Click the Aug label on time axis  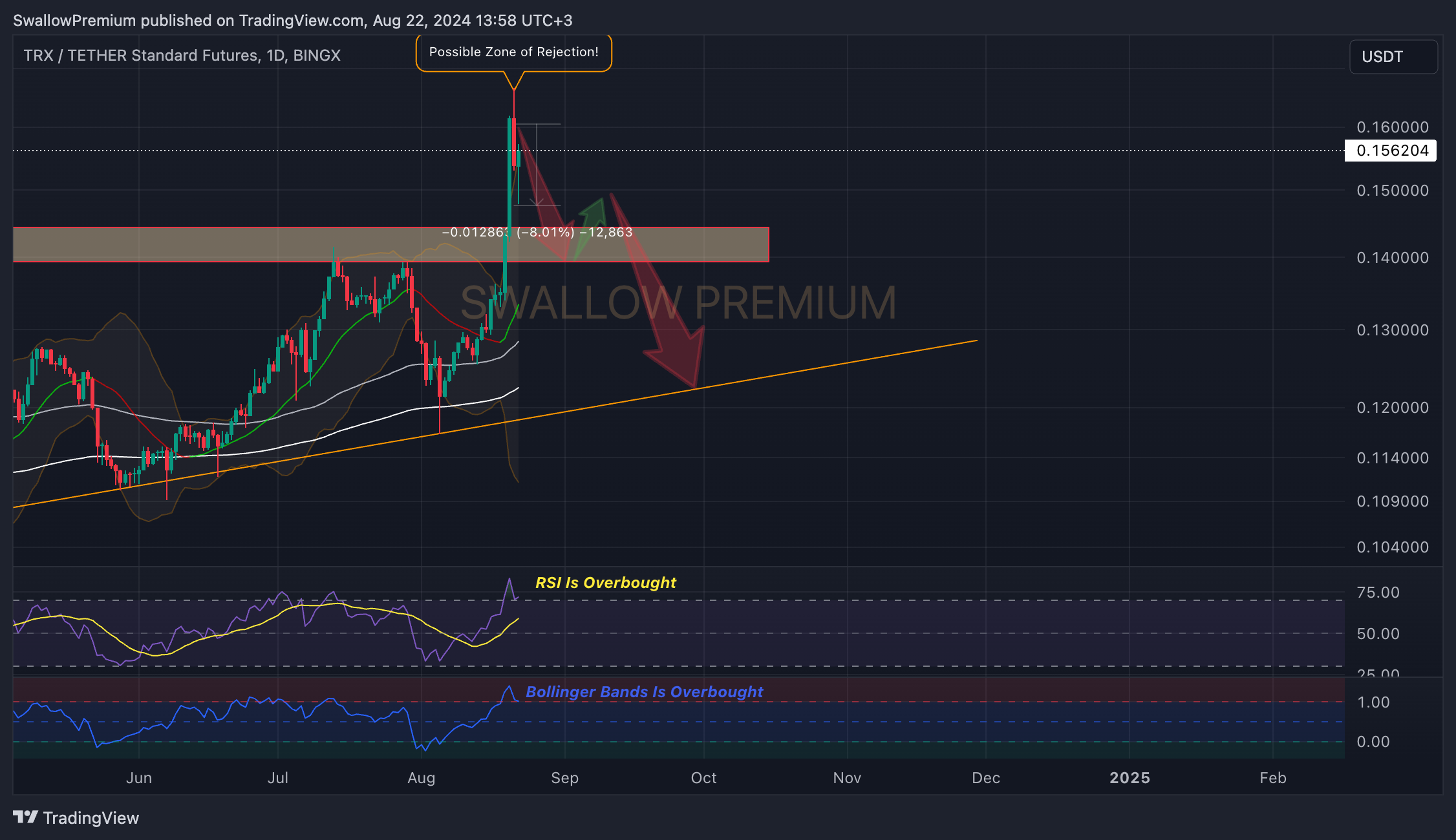tap(422, 778)
